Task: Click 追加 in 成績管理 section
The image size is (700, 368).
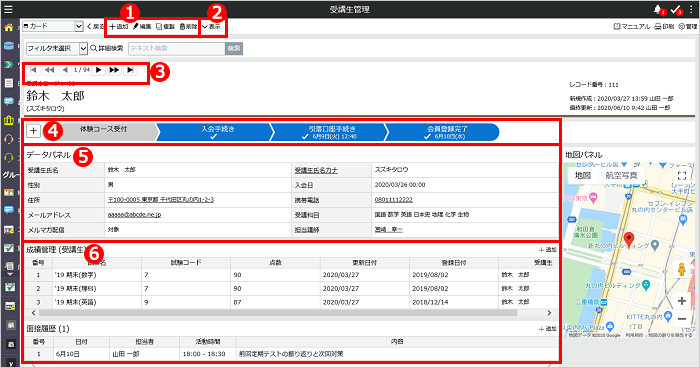Action: [548, 250]
